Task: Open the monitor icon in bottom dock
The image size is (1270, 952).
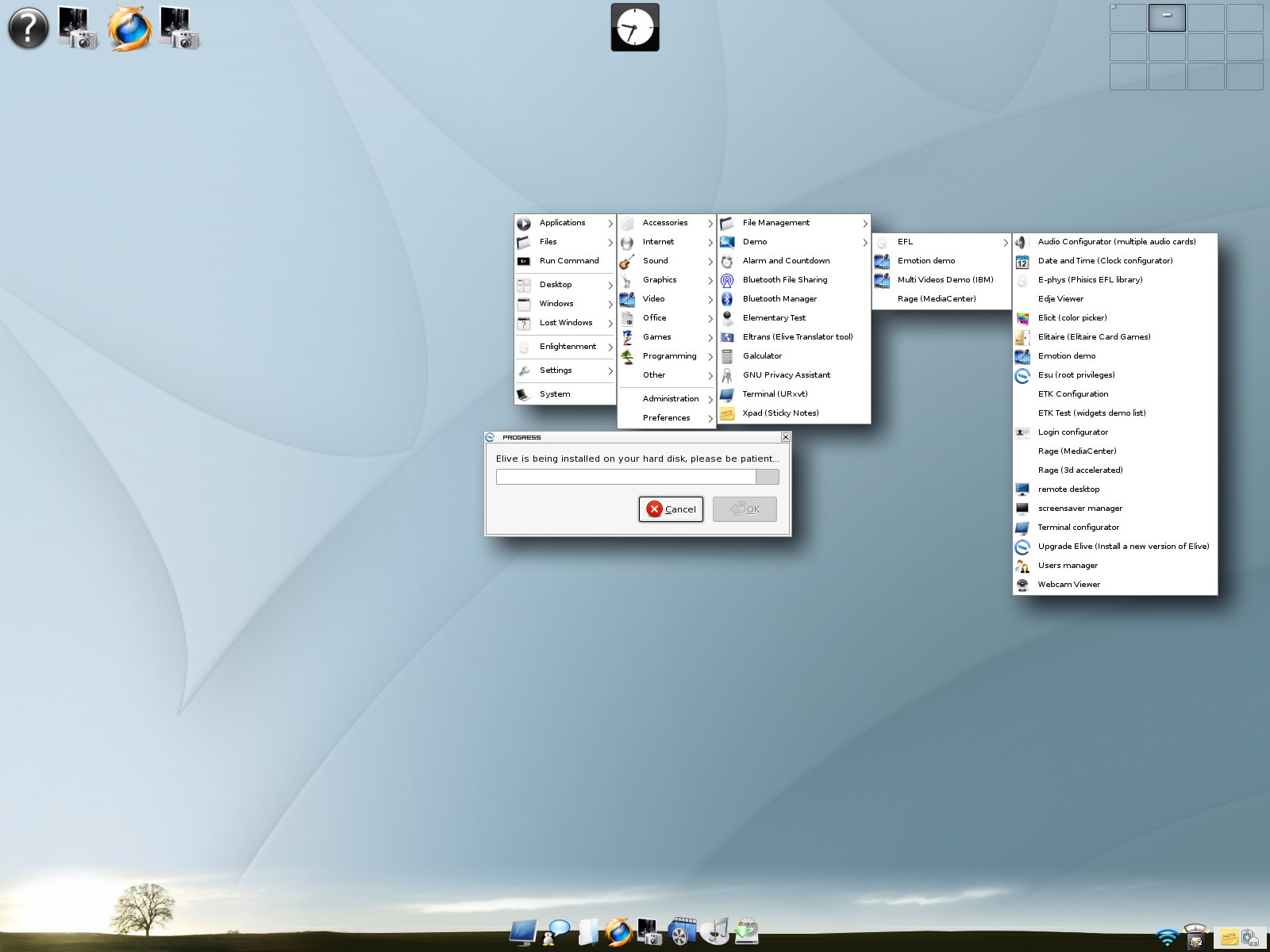Action: coord(525,932)
